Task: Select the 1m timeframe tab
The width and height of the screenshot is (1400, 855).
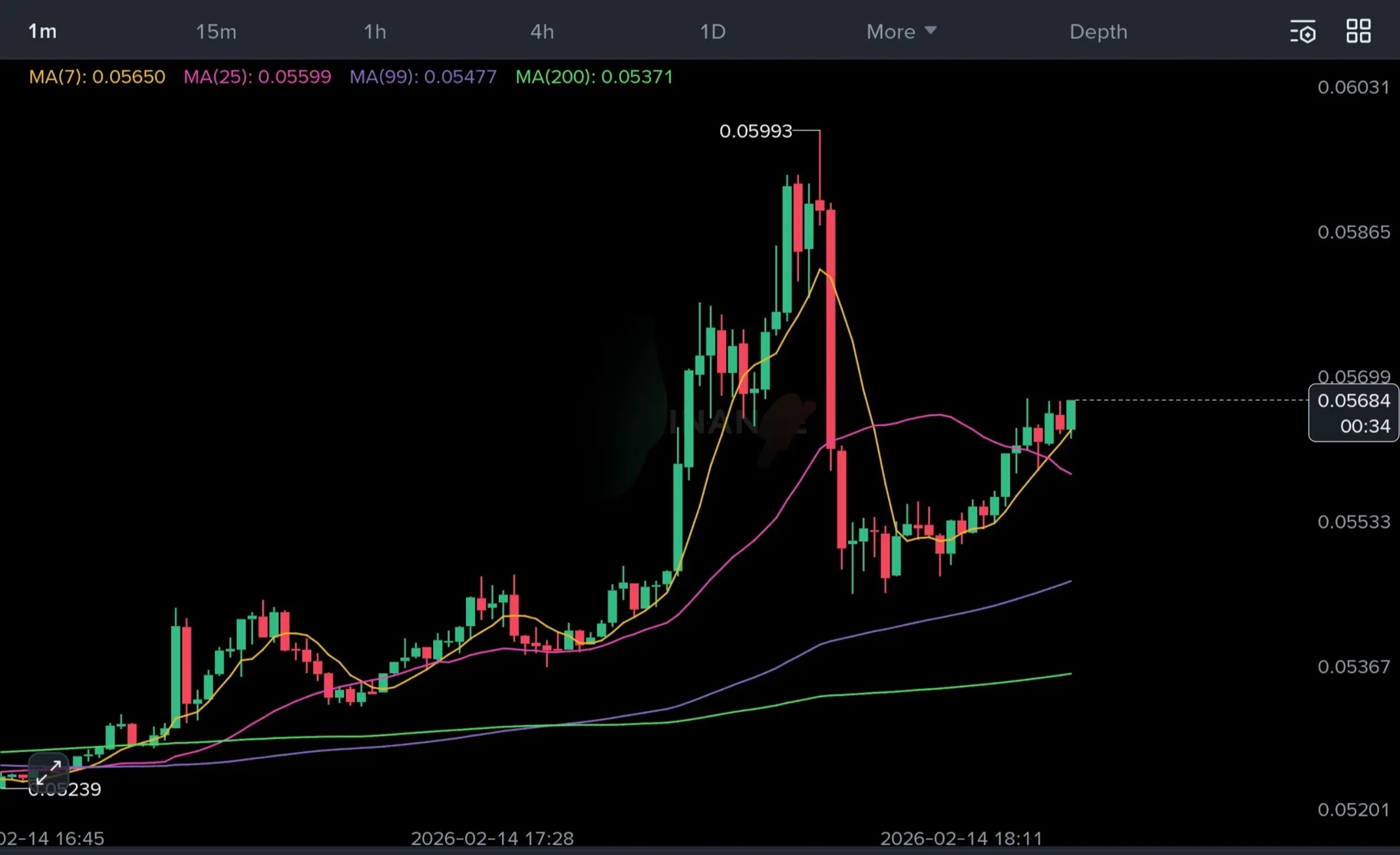Action: pyautogui.click(x=43, y=32)
